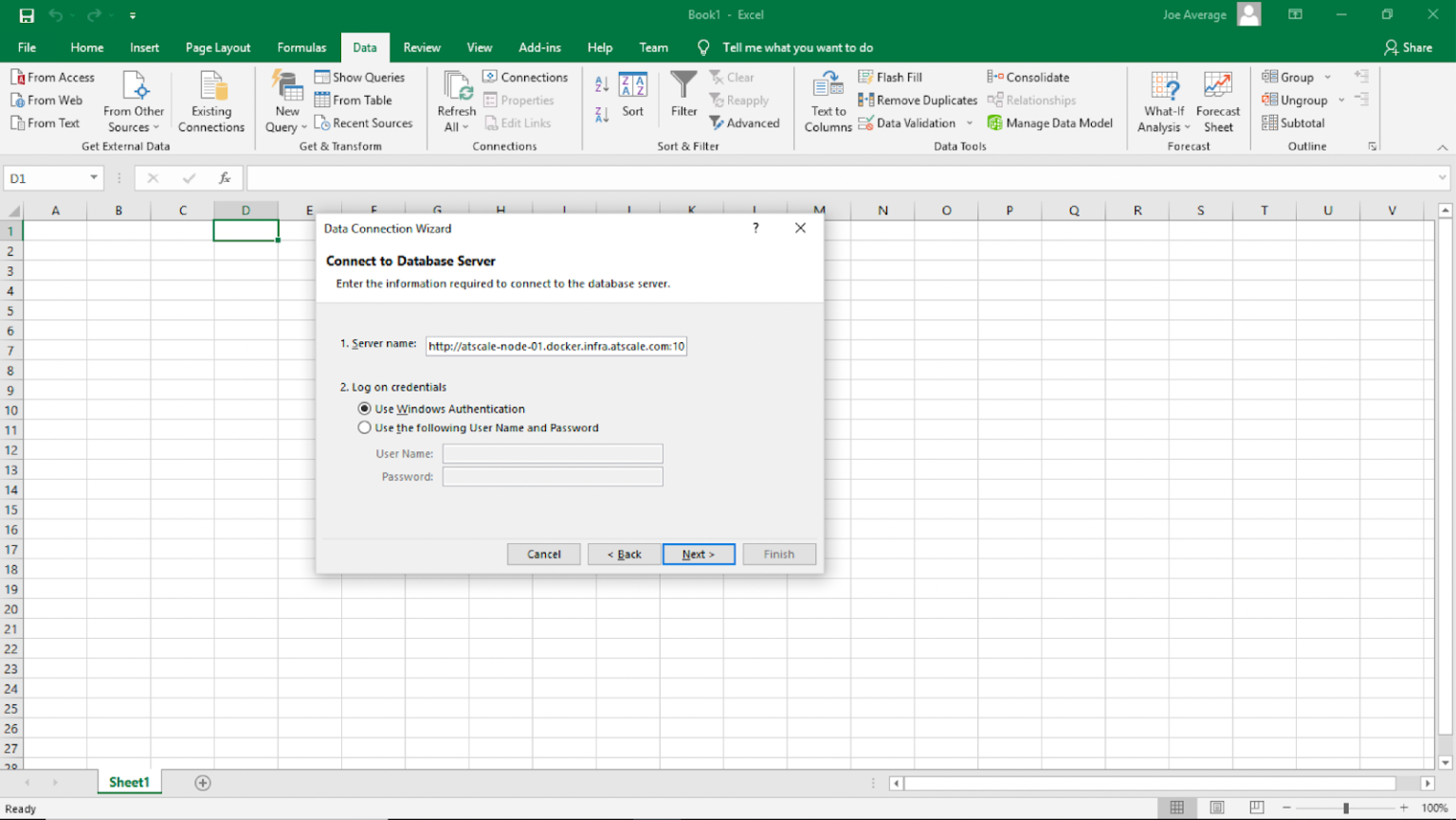
Task: Open the Review ribbon tab
Action: (421, 46)
